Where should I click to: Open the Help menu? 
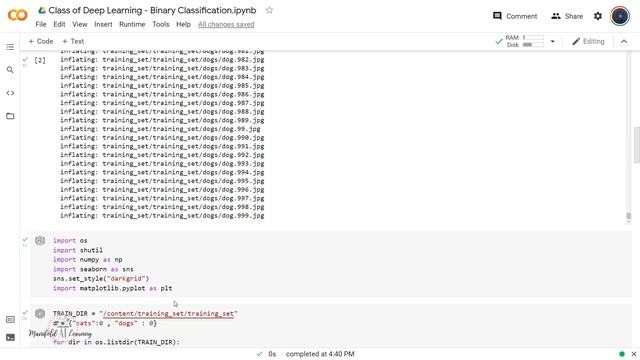point(183,24)
